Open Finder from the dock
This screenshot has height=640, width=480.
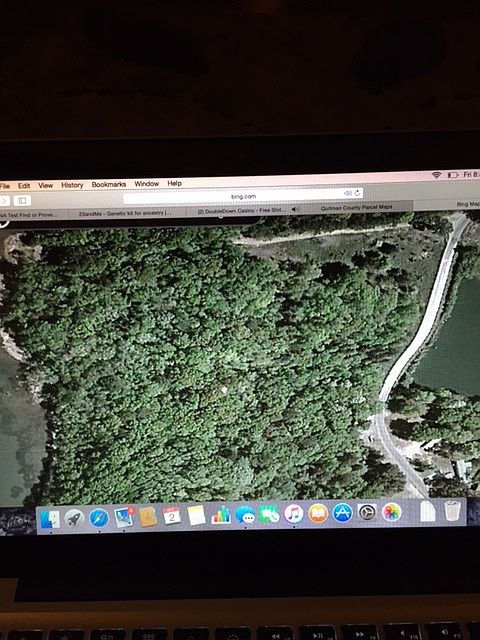[x=50, y=519]
